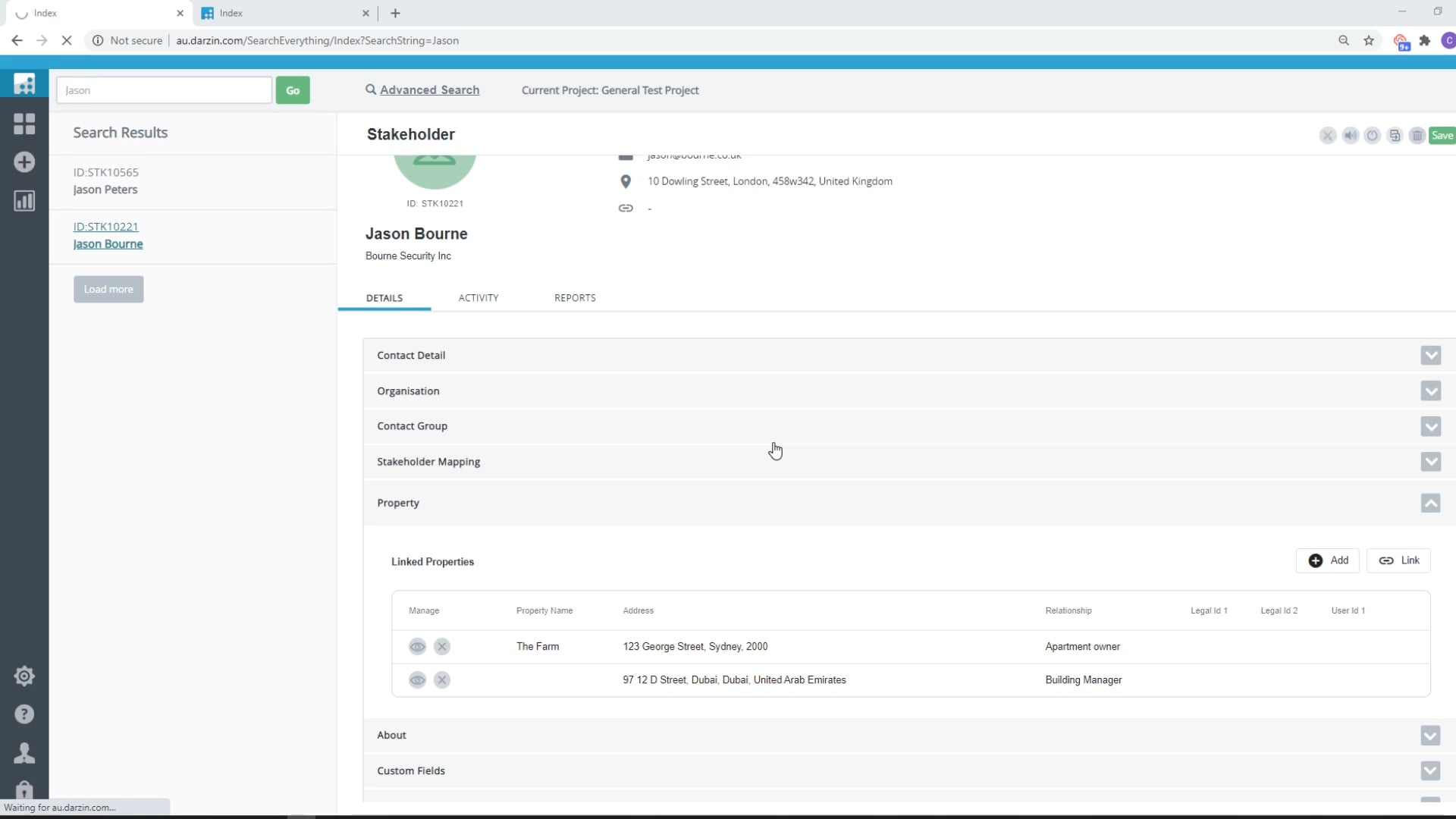Expand the Organisation section

tap(1430, 391)
